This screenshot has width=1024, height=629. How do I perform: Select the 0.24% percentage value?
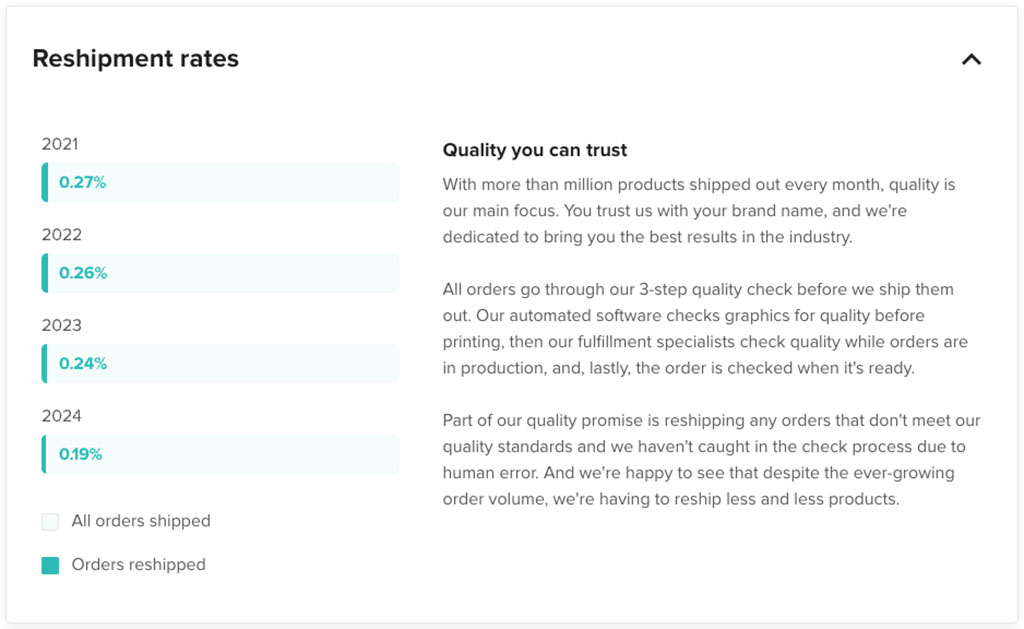click(83, 364)
